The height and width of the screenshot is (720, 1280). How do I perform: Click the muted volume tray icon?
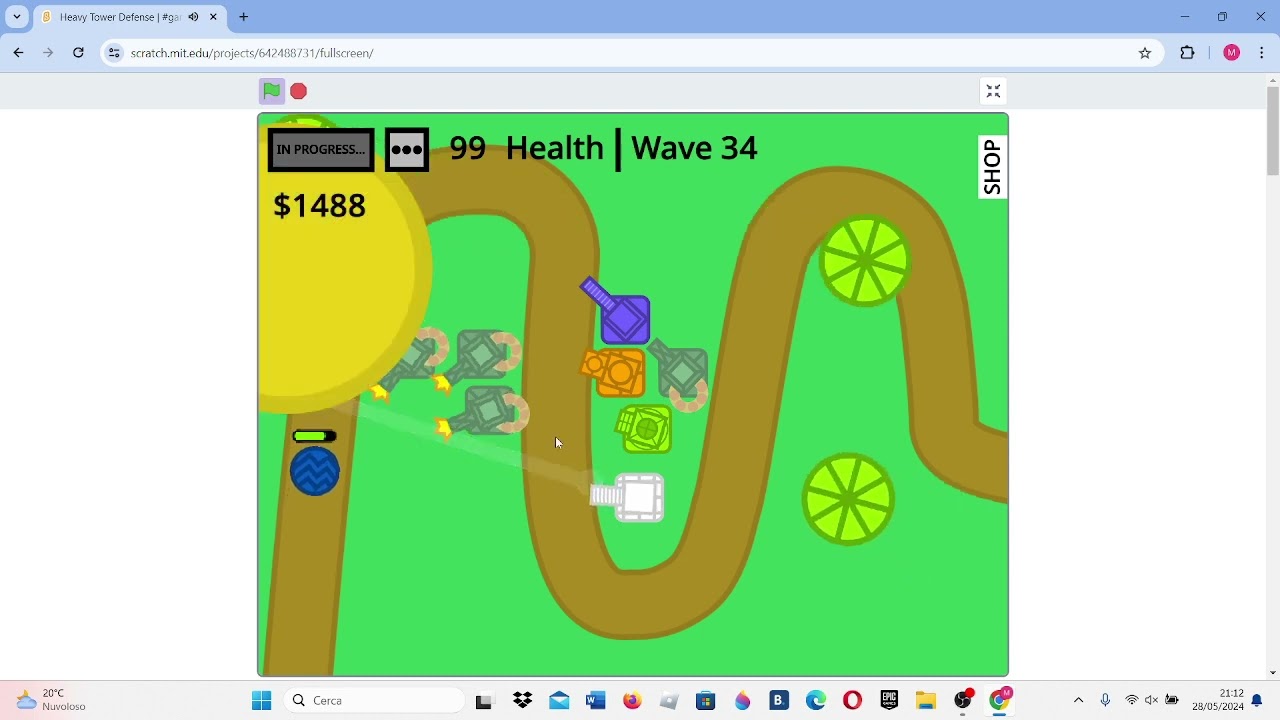[1152, 701]
